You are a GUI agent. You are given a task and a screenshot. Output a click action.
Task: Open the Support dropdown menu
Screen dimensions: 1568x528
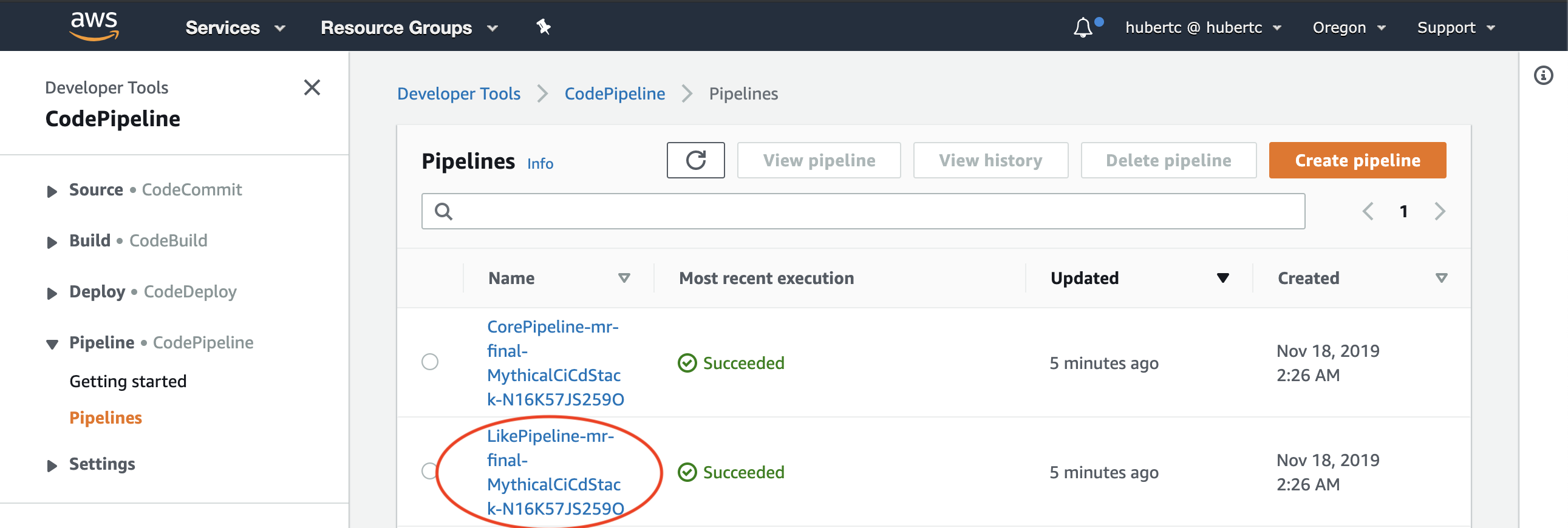pos(1456,27)
